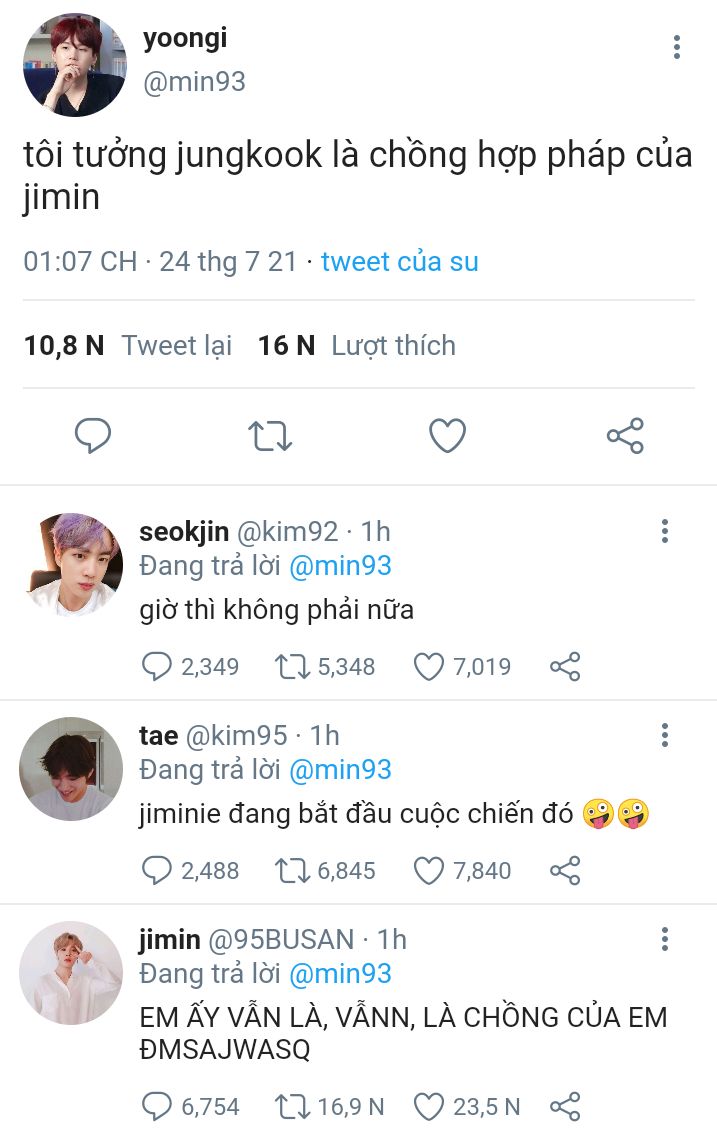Screen dimensions: 717x1135
Task: Open more options on jimin's reply
Action: point(664,939)
